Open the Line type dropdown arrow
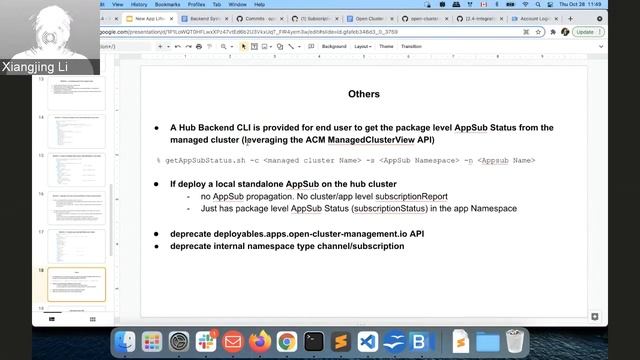The width and height of the screenshot is (640, 360). click(x=299, y=47)
